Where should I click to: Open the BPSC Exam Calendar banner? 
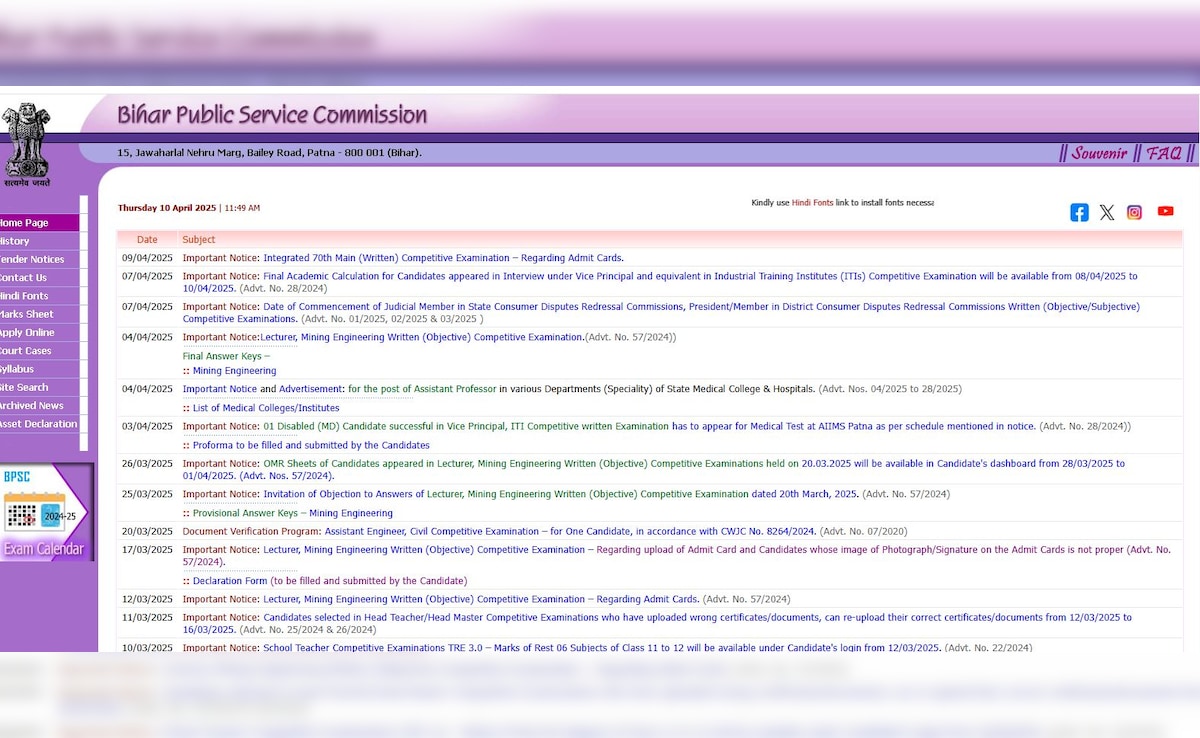tap(46, 511)
